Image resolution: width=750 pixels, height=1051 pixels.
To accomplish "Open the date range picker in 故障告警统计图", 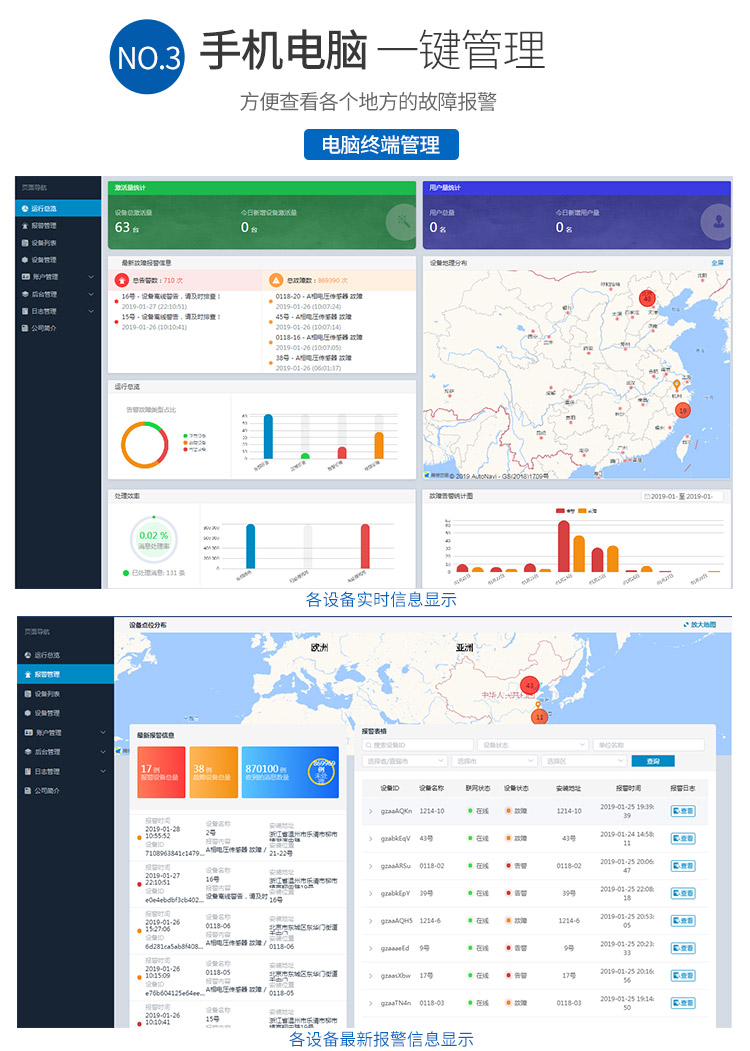I will tap(682, 497).
